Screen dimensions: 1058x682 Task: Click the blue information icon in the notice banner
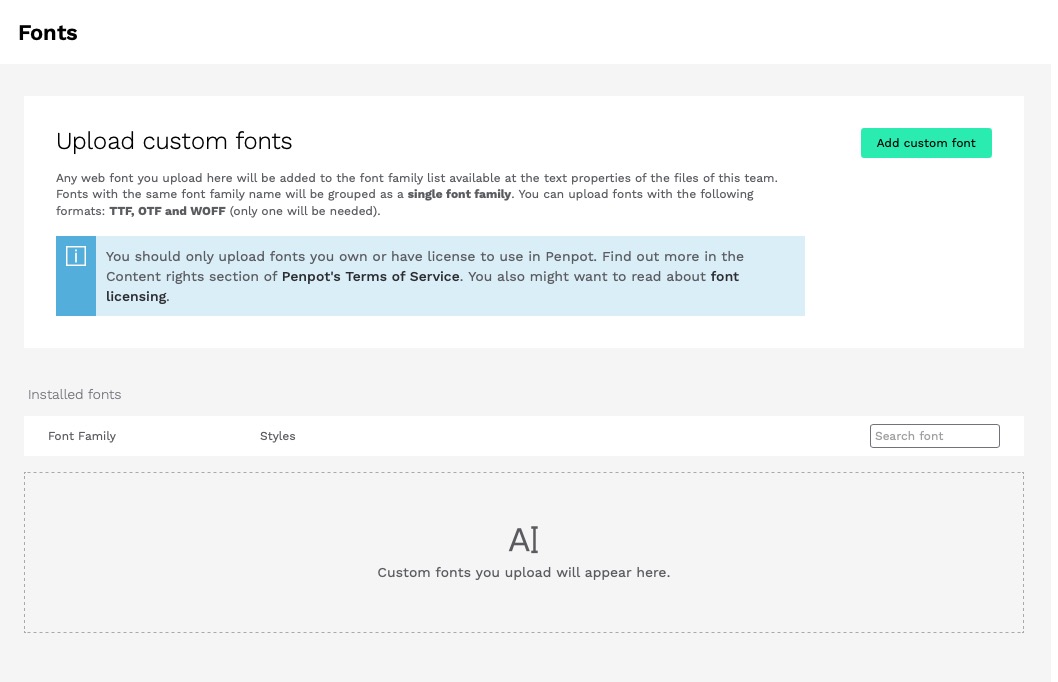(x=76, y=256)
